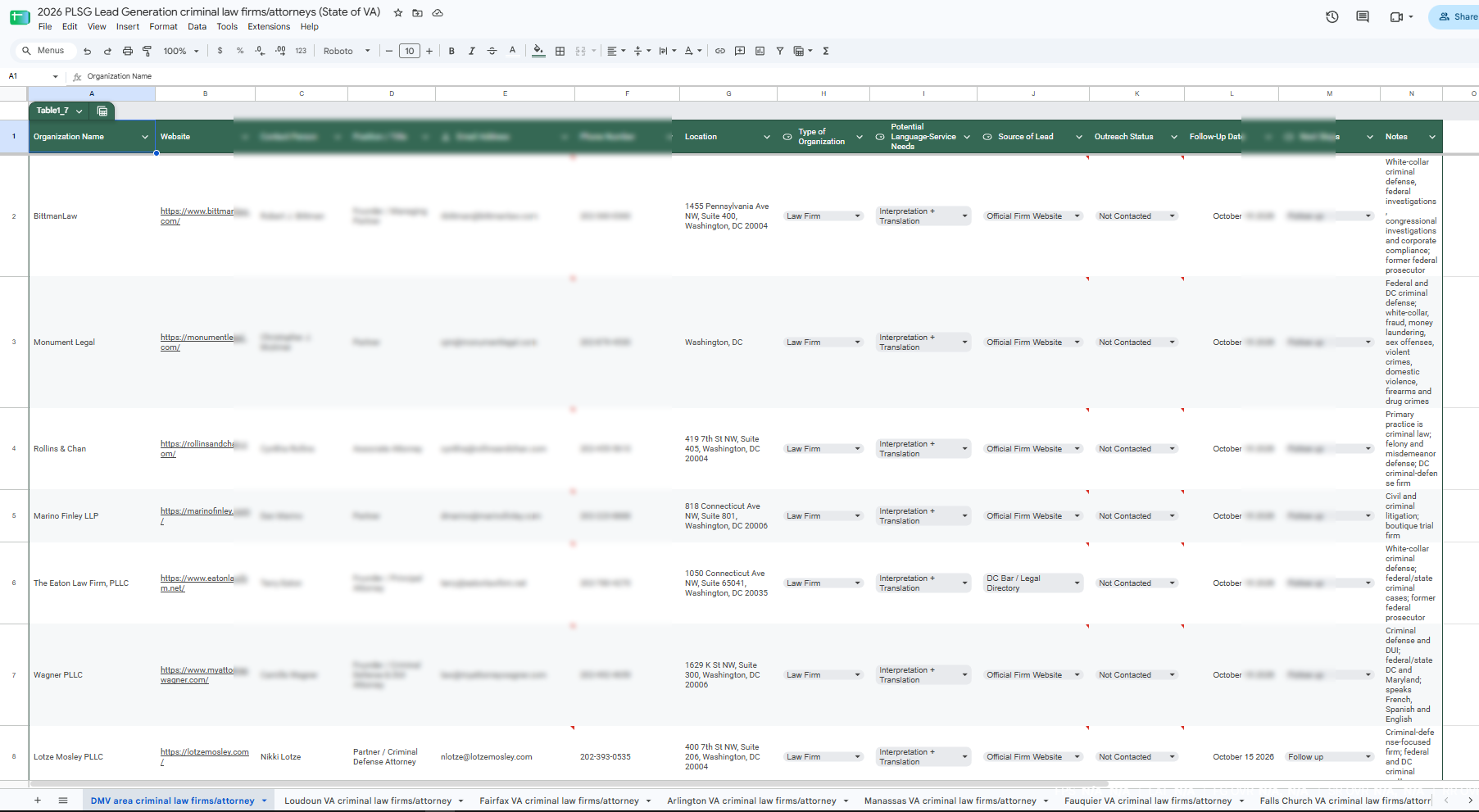The height and width of the screenshot is (812, 1479).
Task: Apply strikethrough formatting
Action: coord(492,51)
